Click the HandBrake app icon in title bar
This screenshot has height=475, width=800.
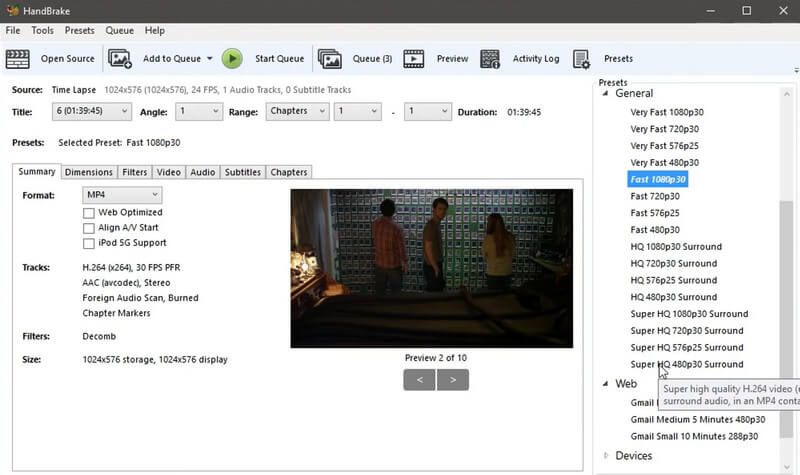[x=12, y=11]
